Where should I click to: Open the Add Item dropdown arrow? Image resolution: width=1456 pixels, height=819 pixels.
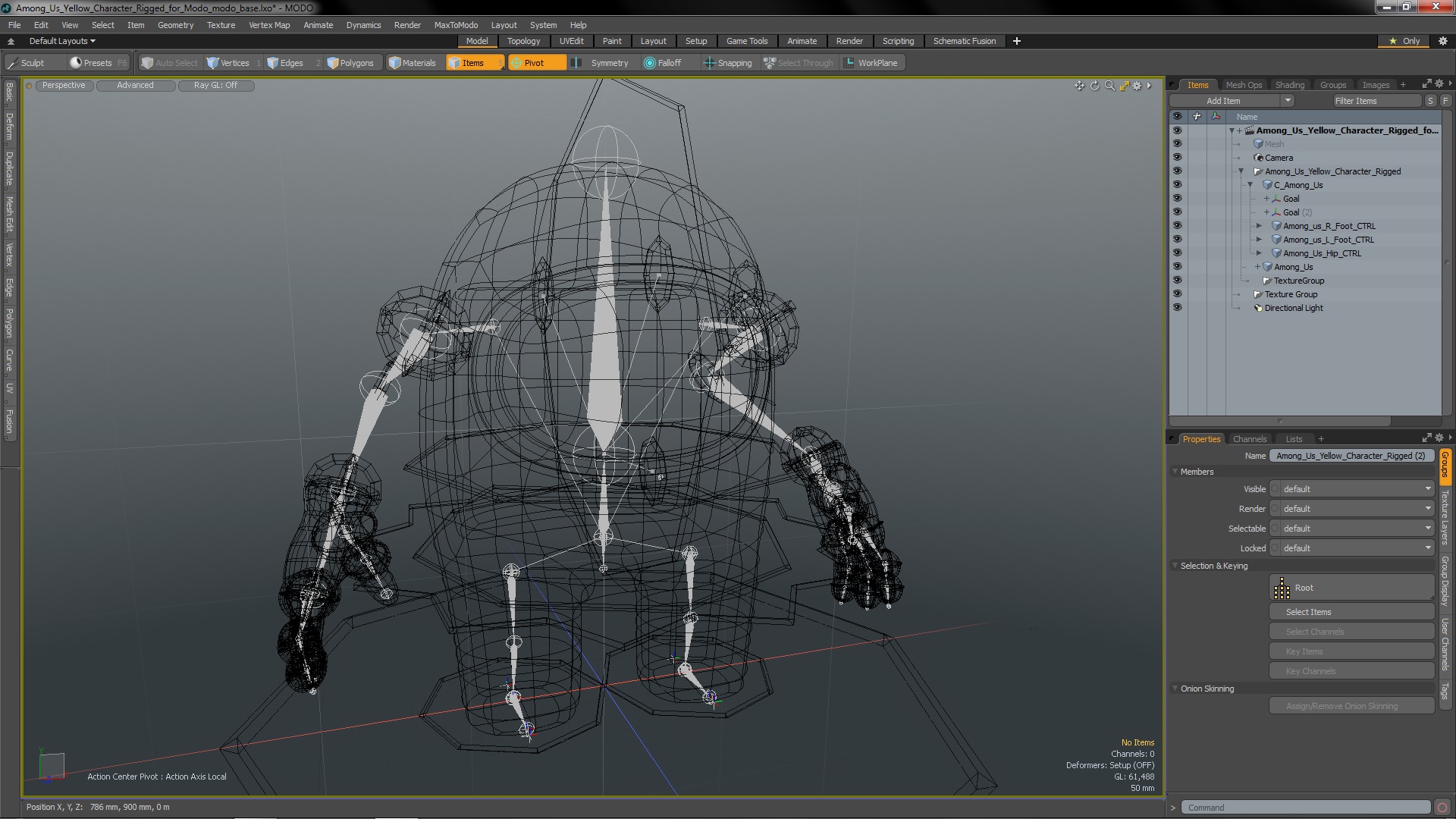[x=1287, y=101]
